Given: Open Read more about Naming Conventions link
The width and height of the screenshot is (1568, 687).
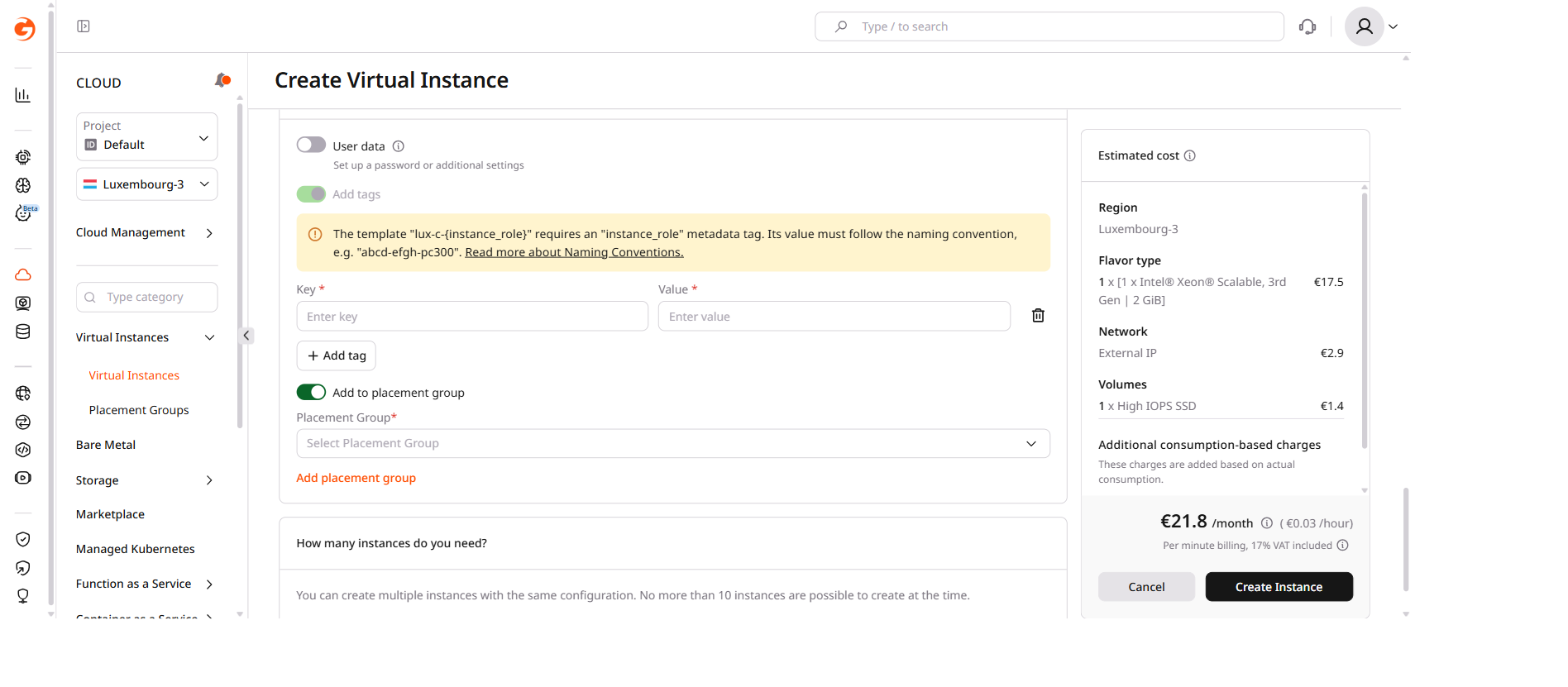Looking at the screenshot, I should coord(574,252).
